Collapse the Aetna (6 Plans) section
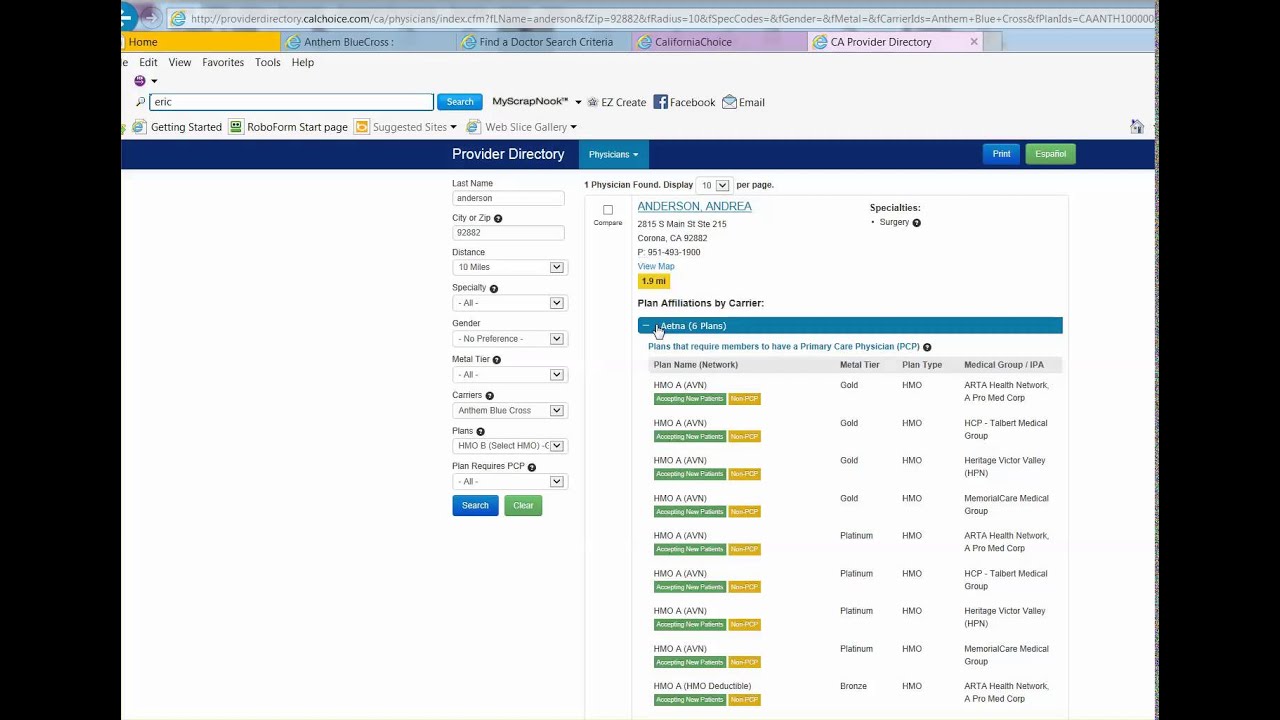 [x=850, y=326]
